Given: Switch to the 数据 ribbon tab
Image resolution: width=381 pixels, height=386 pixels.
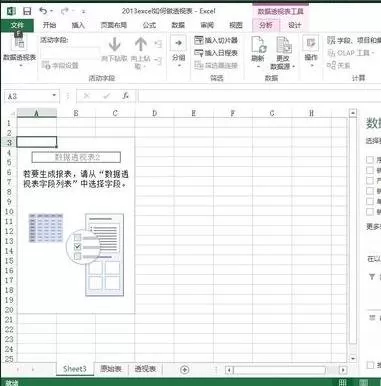Looking at the screenshot, I should click(178, 25).
